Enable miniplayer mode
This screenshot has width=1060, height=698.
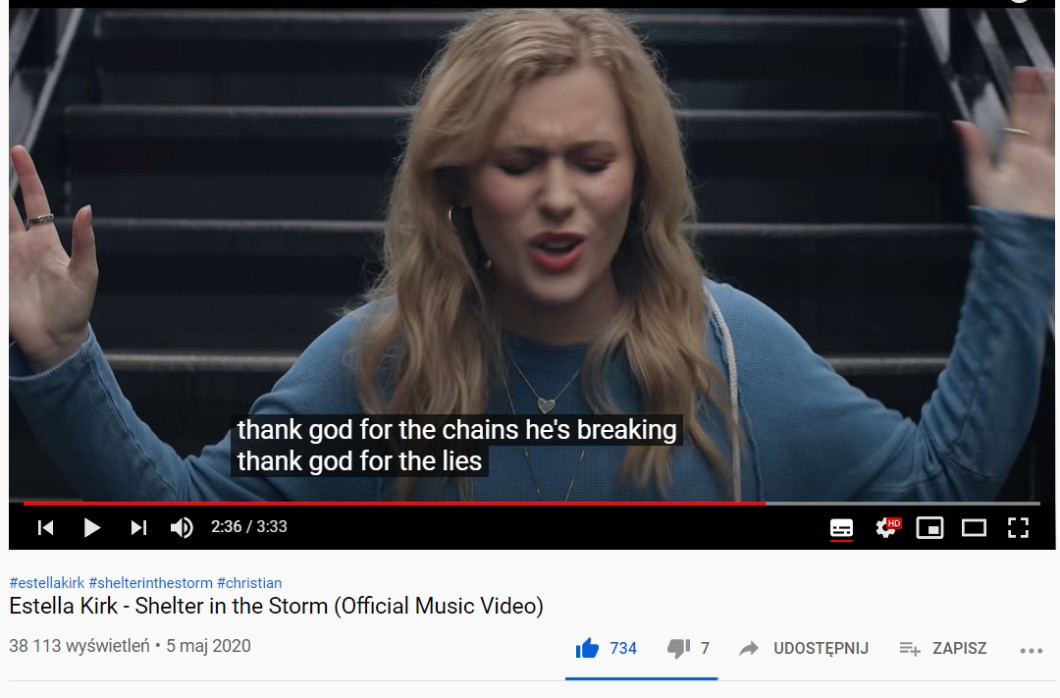(930, 528)
